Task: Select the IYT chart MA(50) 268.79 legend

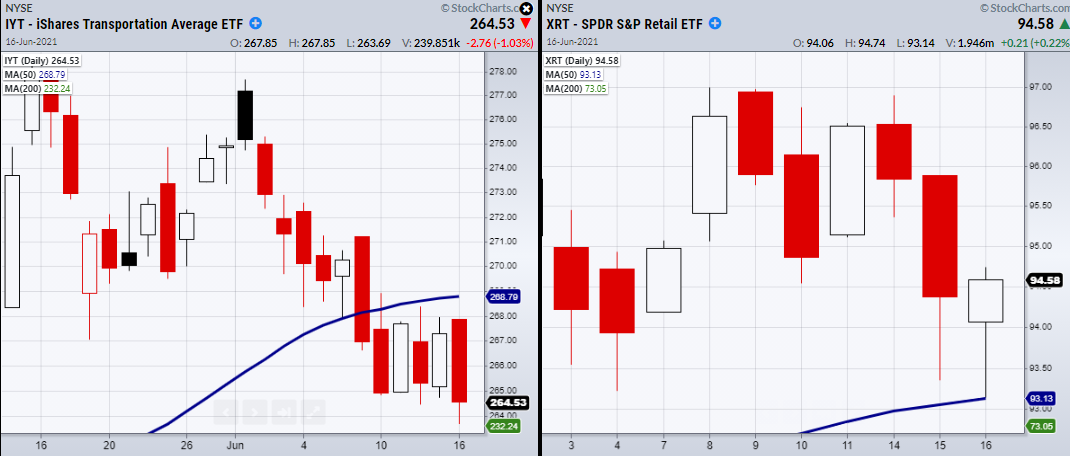Action: click(x=35, y=73)
